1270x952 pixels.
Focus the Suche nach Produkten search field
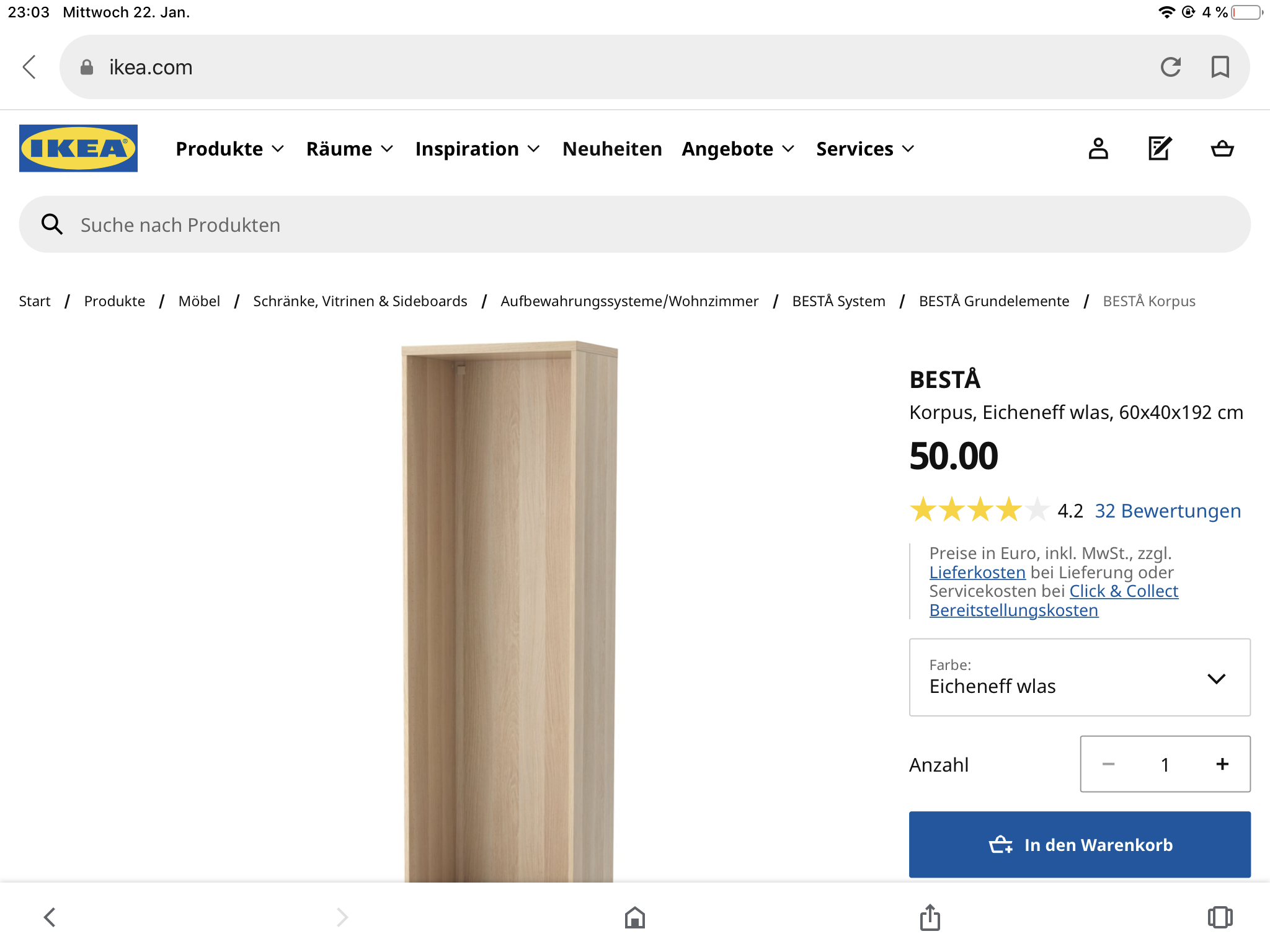click(634, 224)
